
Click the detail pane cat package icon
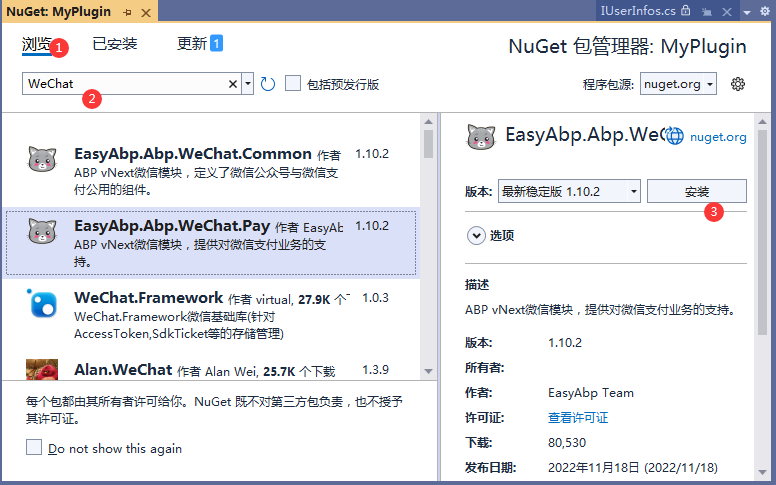(x=481, y=137)
